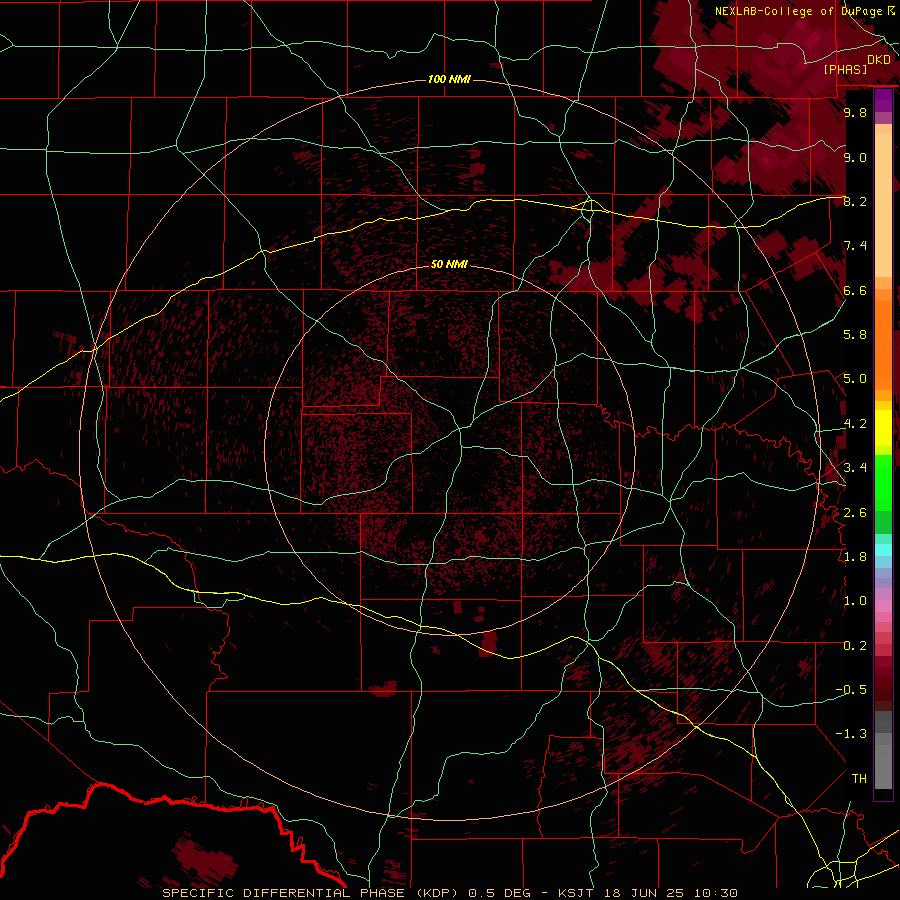This screenshot has width=900, height=900.
Task: Click the DKD label above the color scale
Action: point(879,60)
